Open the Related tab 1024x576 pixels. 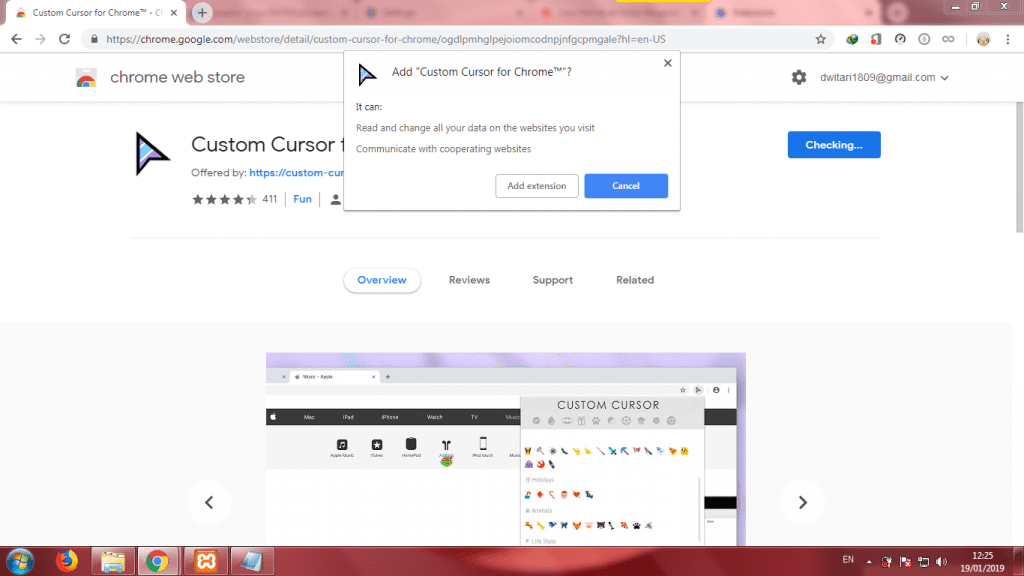tap(635, 280)
